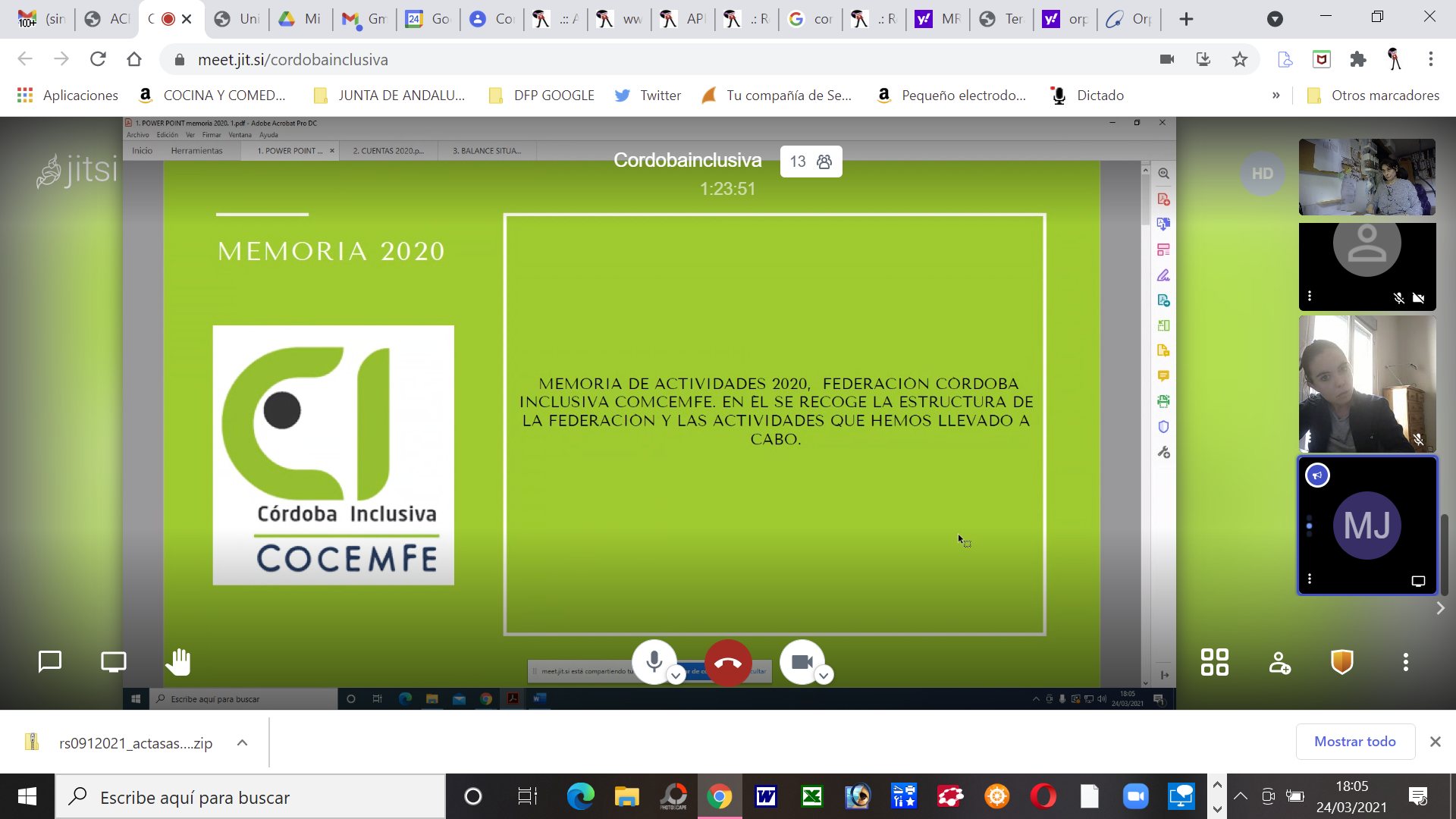The height and width of the screenshot is (819, 1456).
Task: Open Chrome extensions puzzle icon
Action: [x=1358, y=59]
